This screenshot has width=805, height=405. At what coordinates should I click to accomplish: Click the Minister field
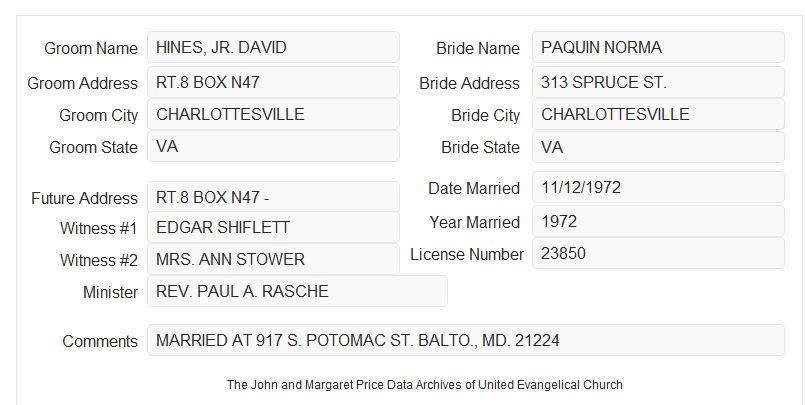[297, 291]
